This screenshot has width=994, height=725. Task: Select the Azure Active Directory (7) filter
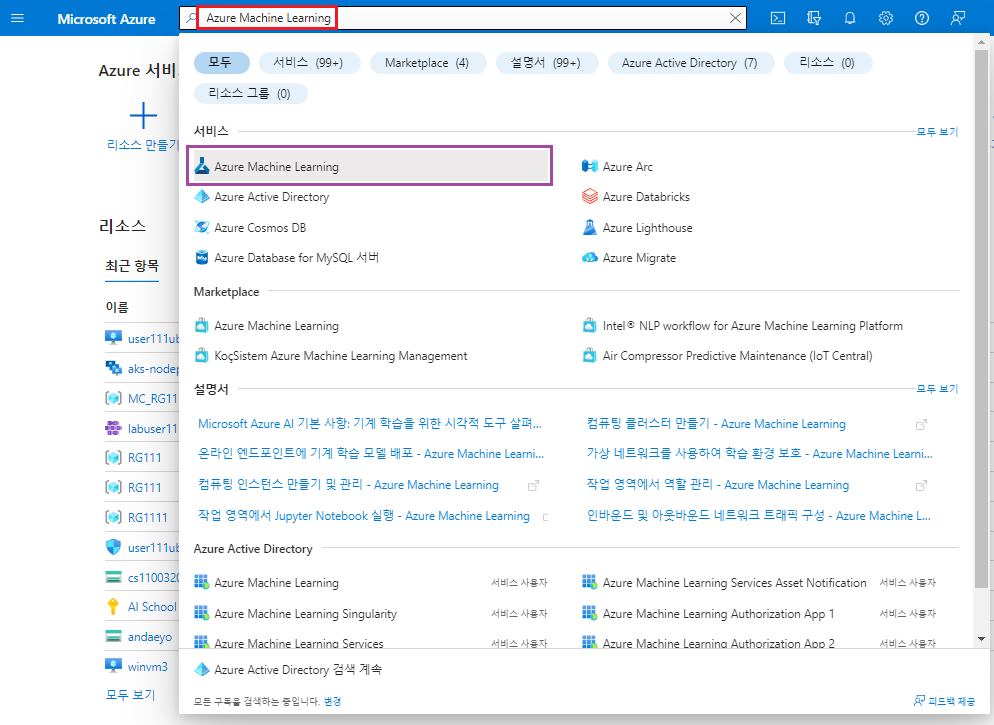pyautogui.click(x=690, y=63)
